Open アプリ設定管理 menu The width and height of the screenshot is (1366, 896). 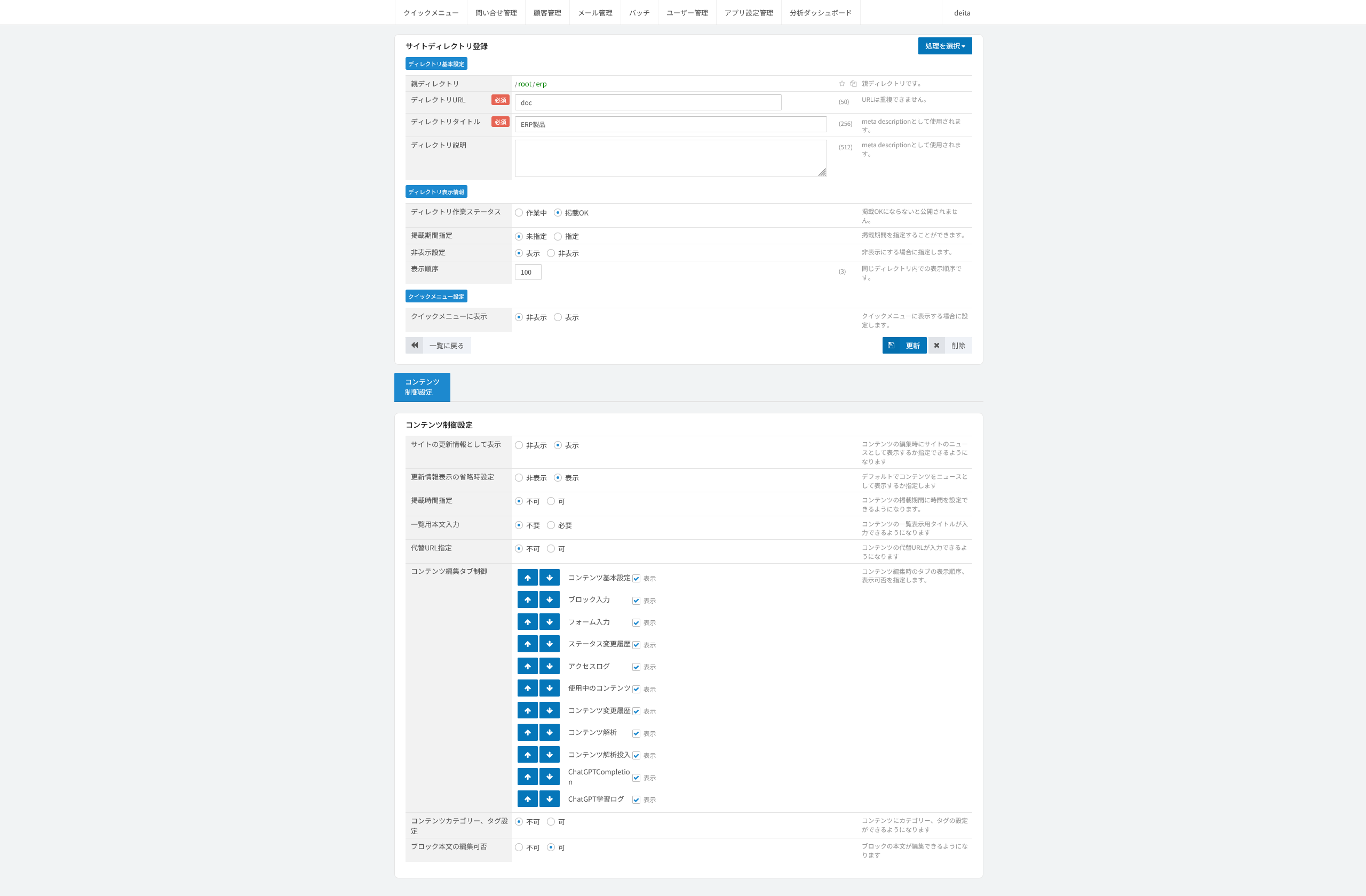pyautogui.click(x=749, y=13)
